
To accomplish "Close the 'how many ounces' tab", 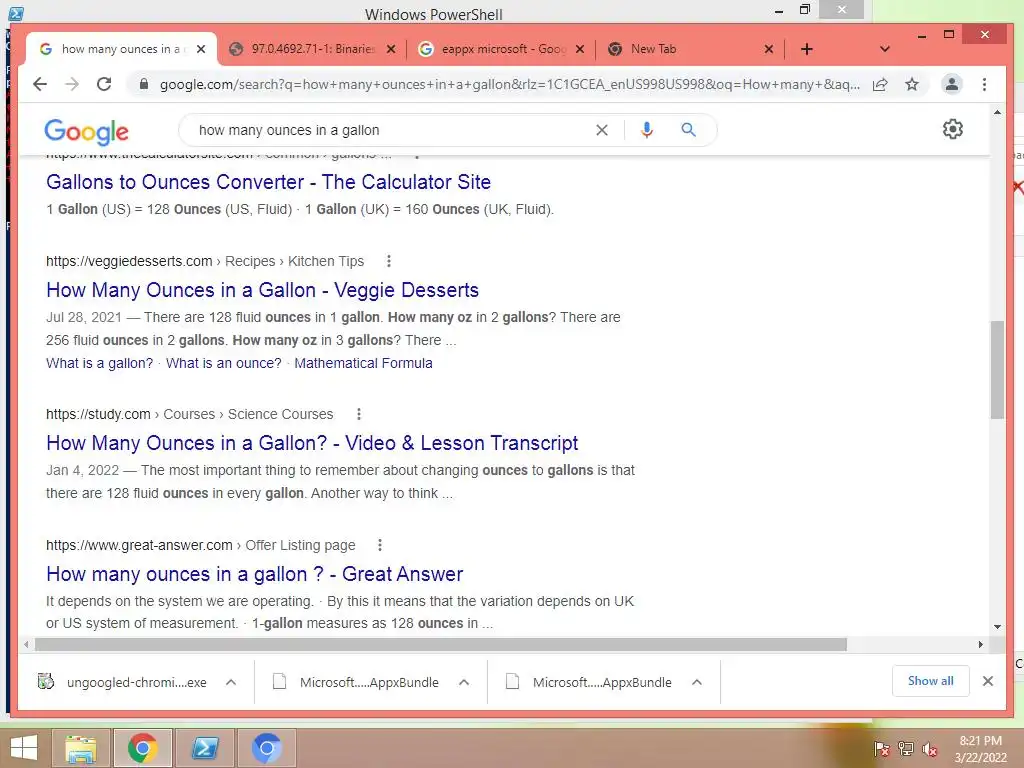I will 201,49.
